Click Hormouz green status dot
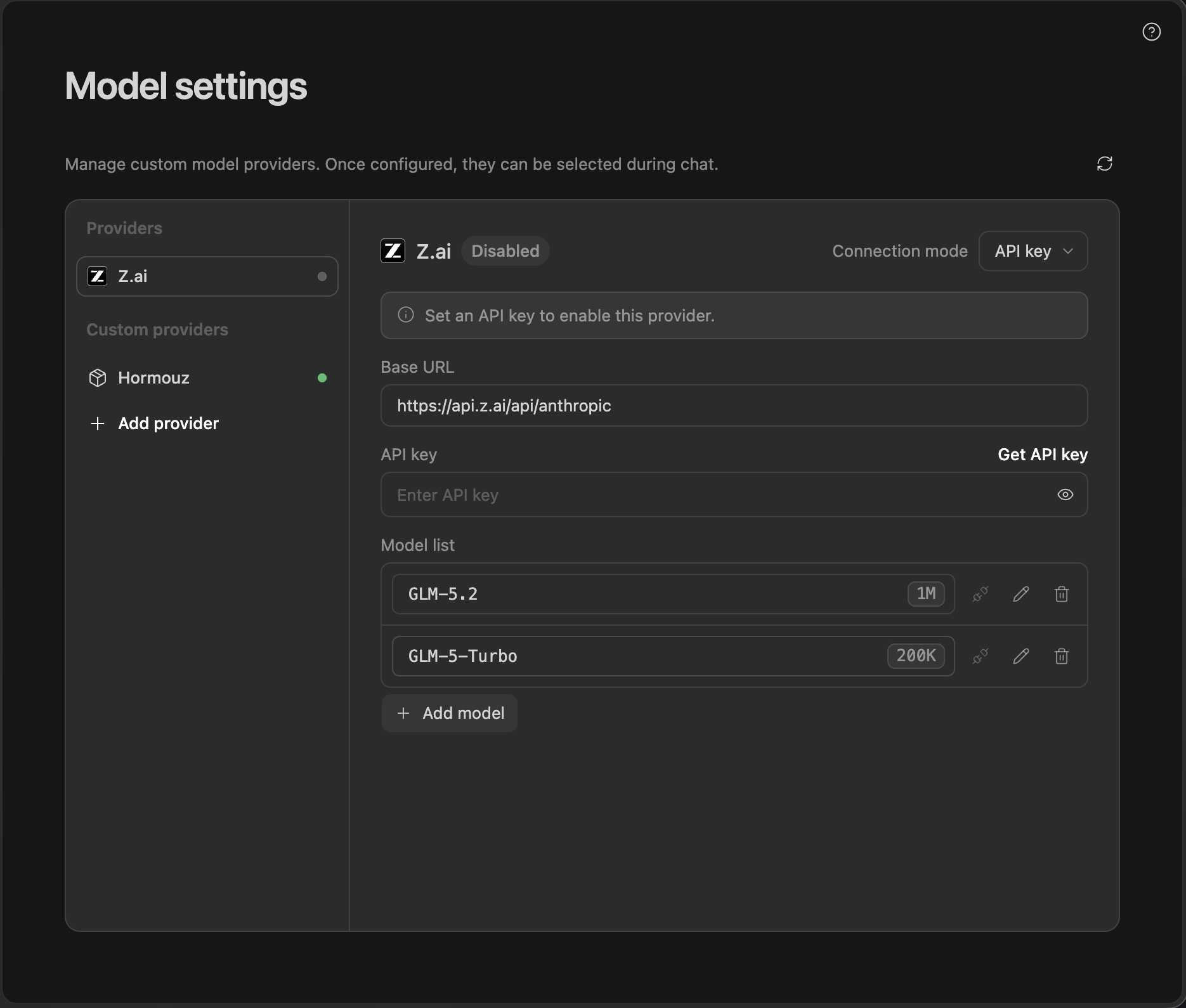The image size is (1186, 1008). coord(322,378)
